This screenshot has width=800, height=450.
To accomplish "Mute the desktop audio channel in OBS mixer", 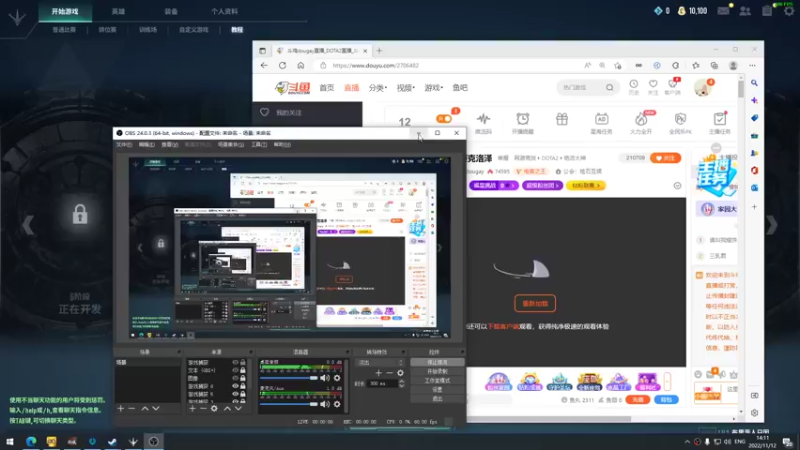I will [x=324, y=378].
